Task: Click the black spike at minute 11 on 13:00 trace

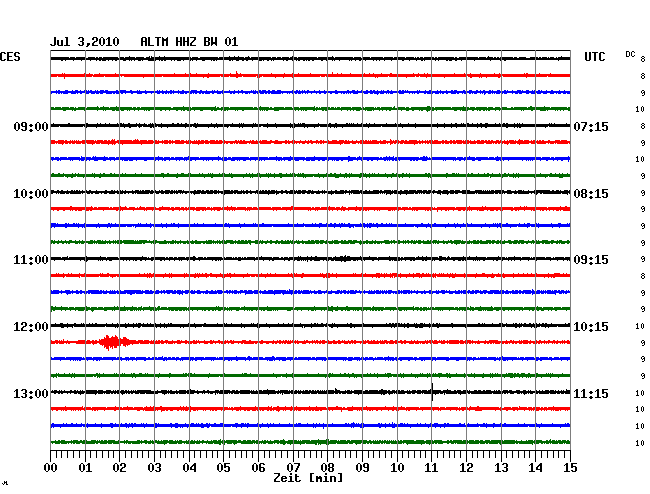Action: (x=432, y=392)
